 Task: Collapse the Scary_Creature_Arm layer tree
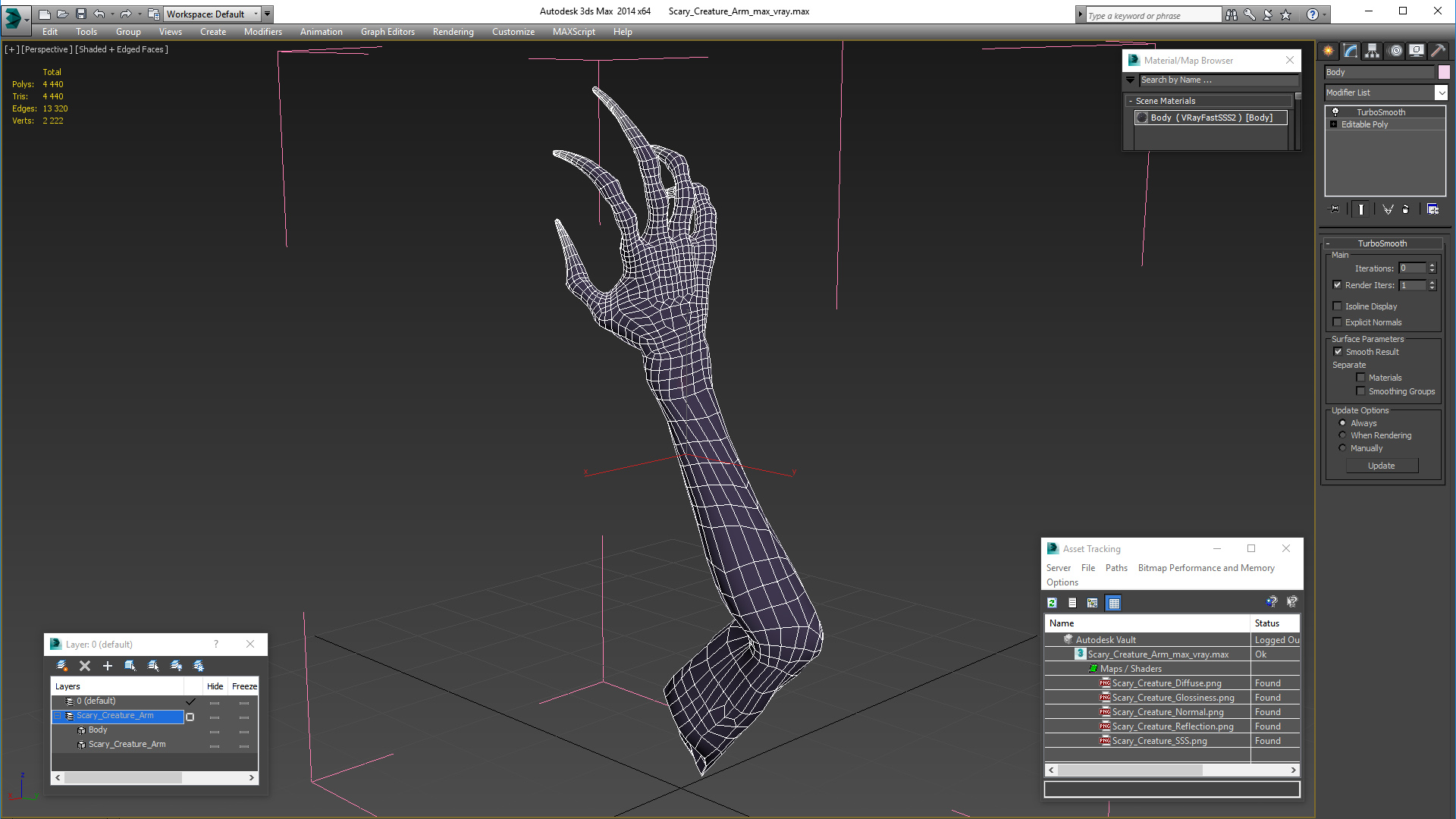pyautogui.click(x=57, y=716)
